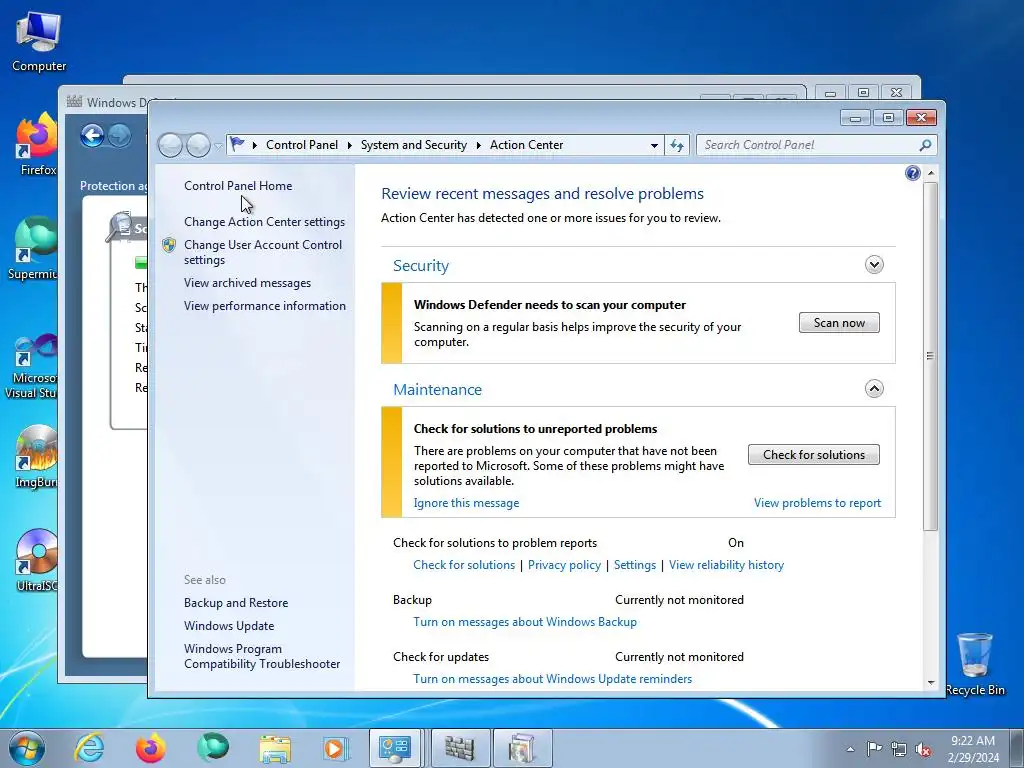1024x768 pixels.
Task: Click the arrow before Control Panel breadcrumb
Action: (x=255, y=145)
